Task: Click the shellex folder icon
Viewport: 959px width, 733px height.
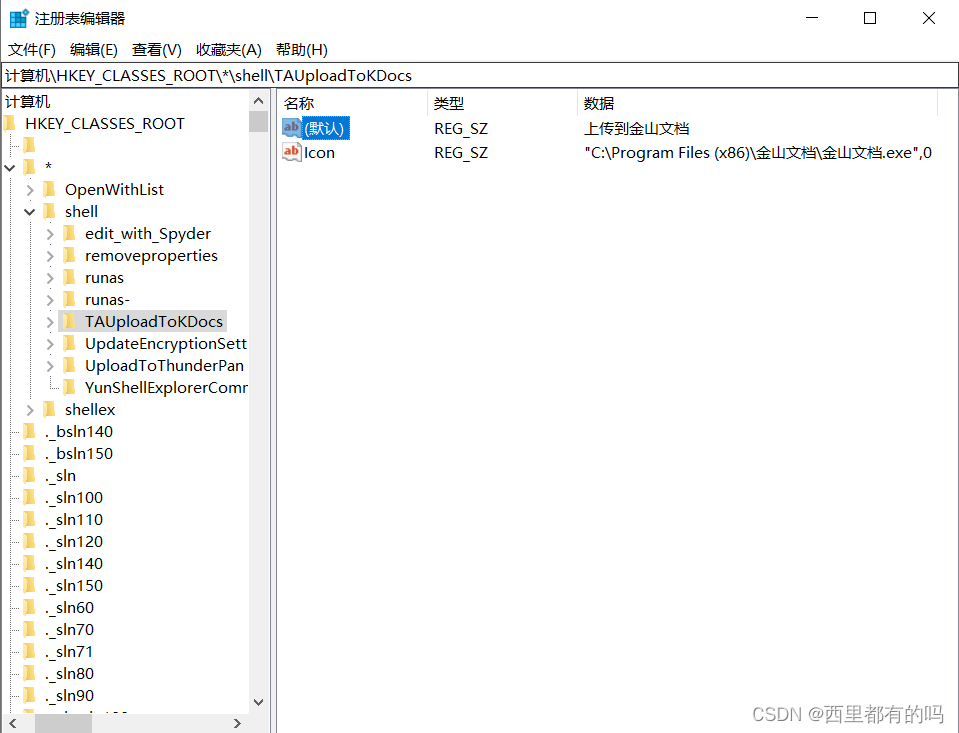Action: pyautogui.click(x=50, y=409)
